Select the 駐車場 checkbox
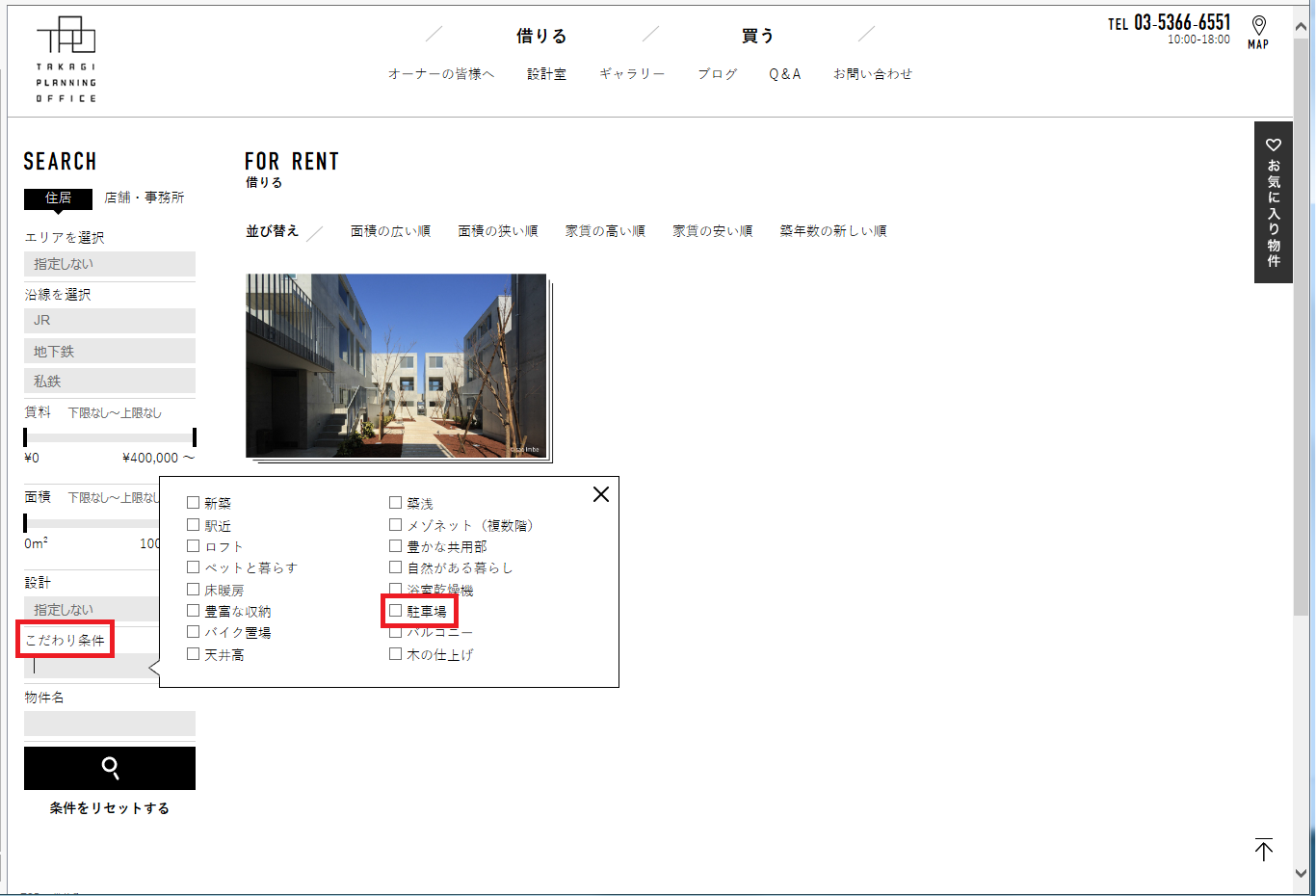This screenshot has width=1316, height=896. 395,611
